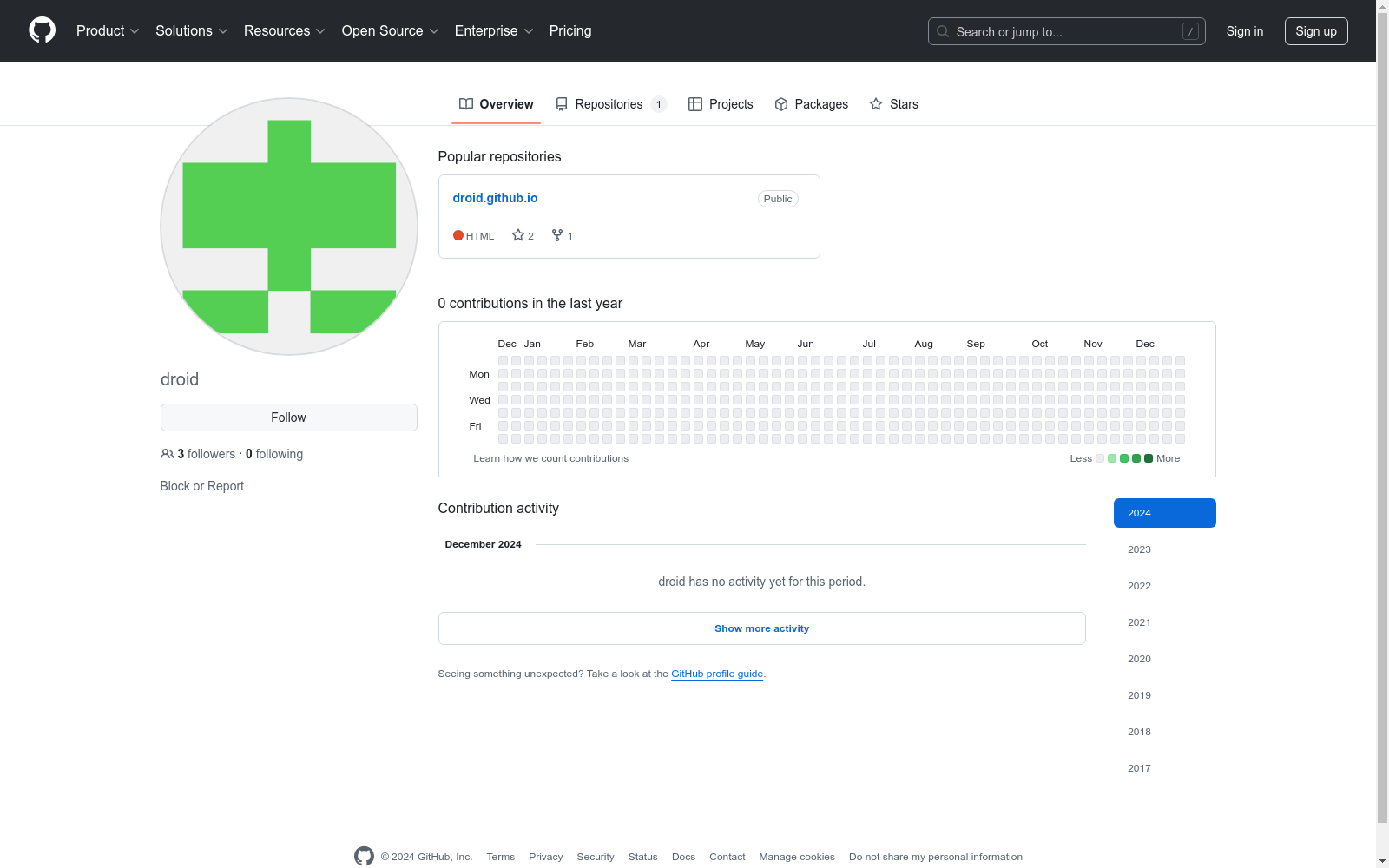Select the 2017 contribution year
The width and height of the screenshot is (1389, 868).
(1165, 768)
